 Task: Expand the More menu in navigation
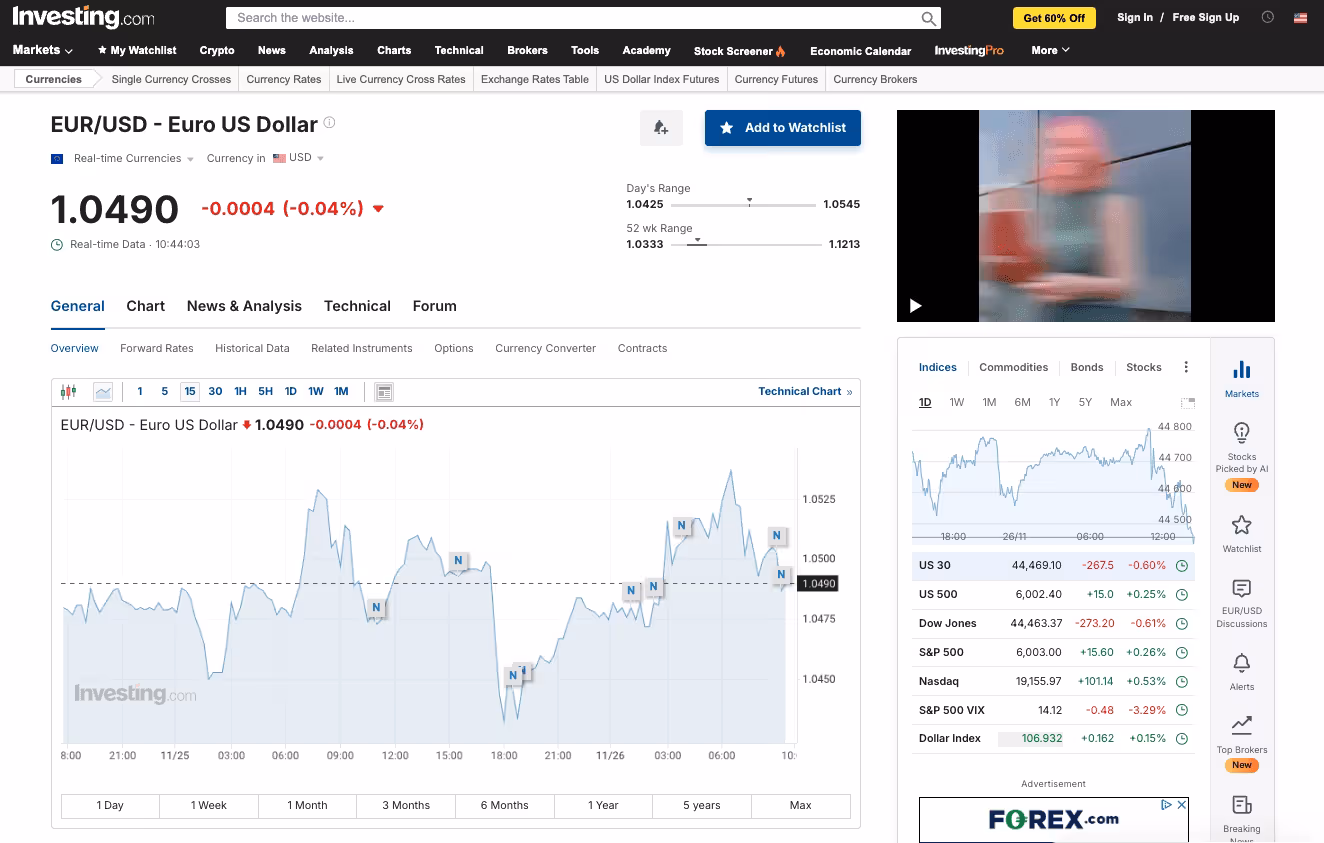tap(1050, 50)
